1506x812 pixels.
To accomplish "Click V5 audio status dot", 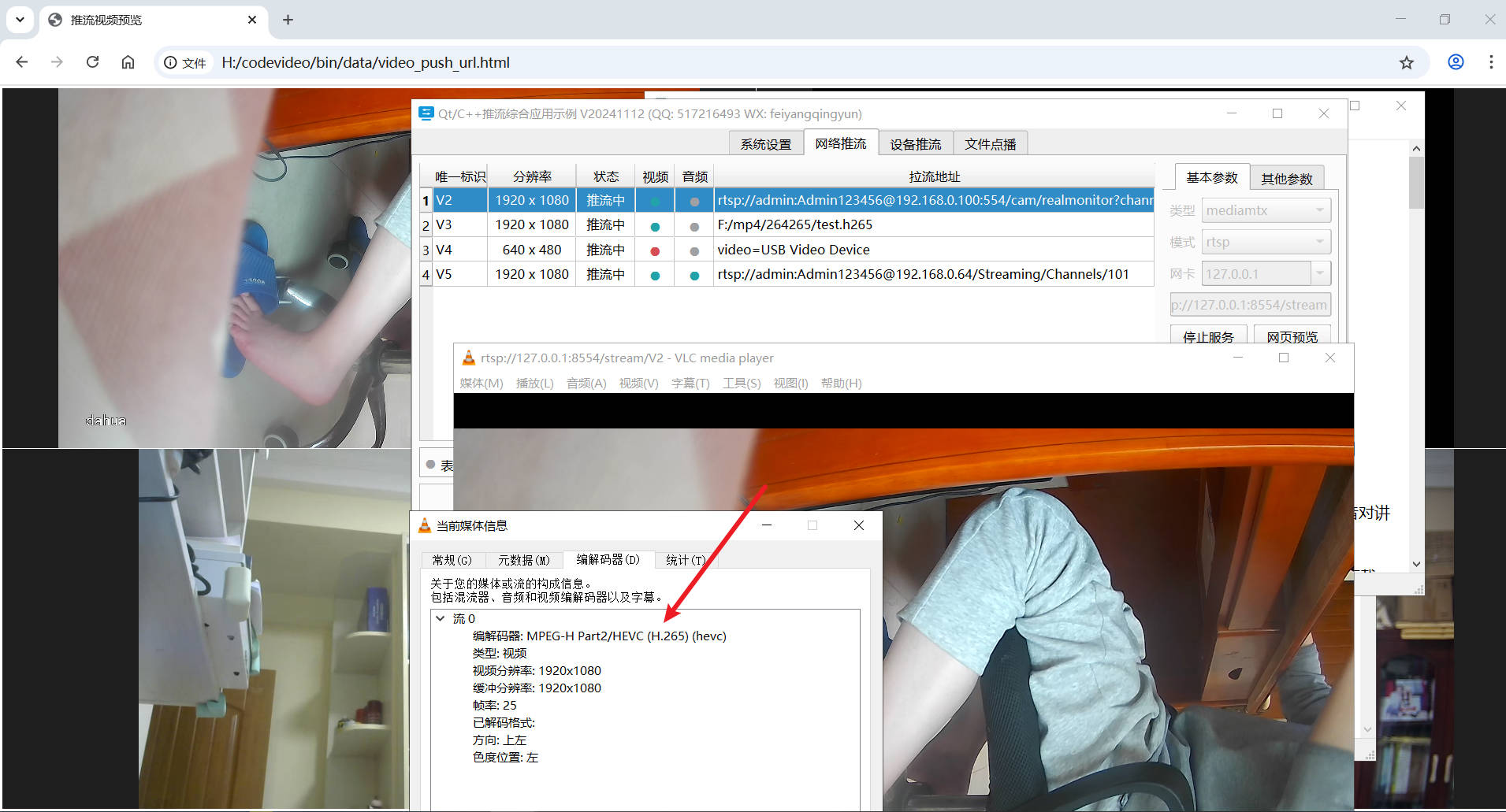I will 694,276.
